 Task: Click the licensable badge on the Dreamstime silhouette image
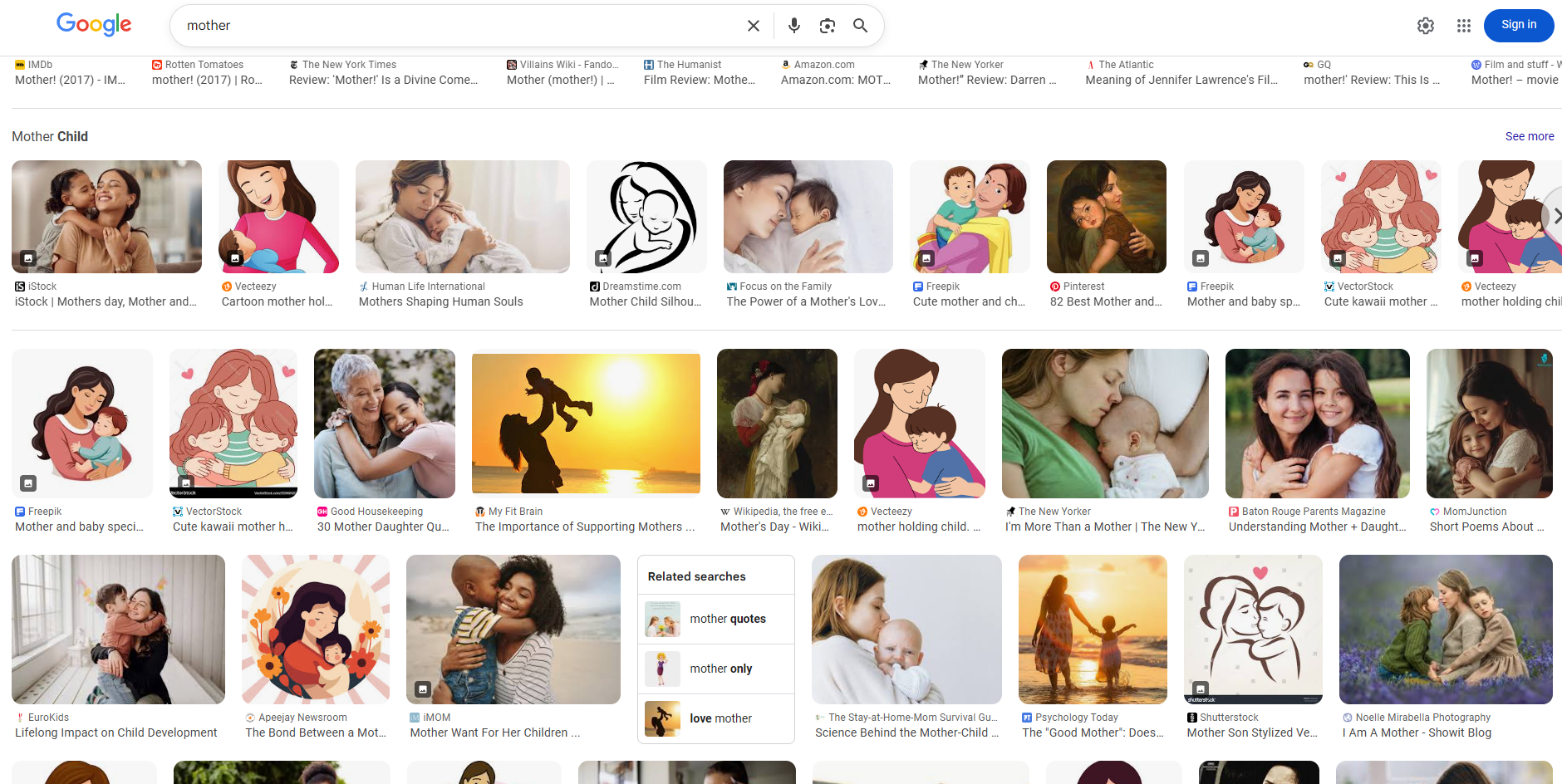(603, 258)
